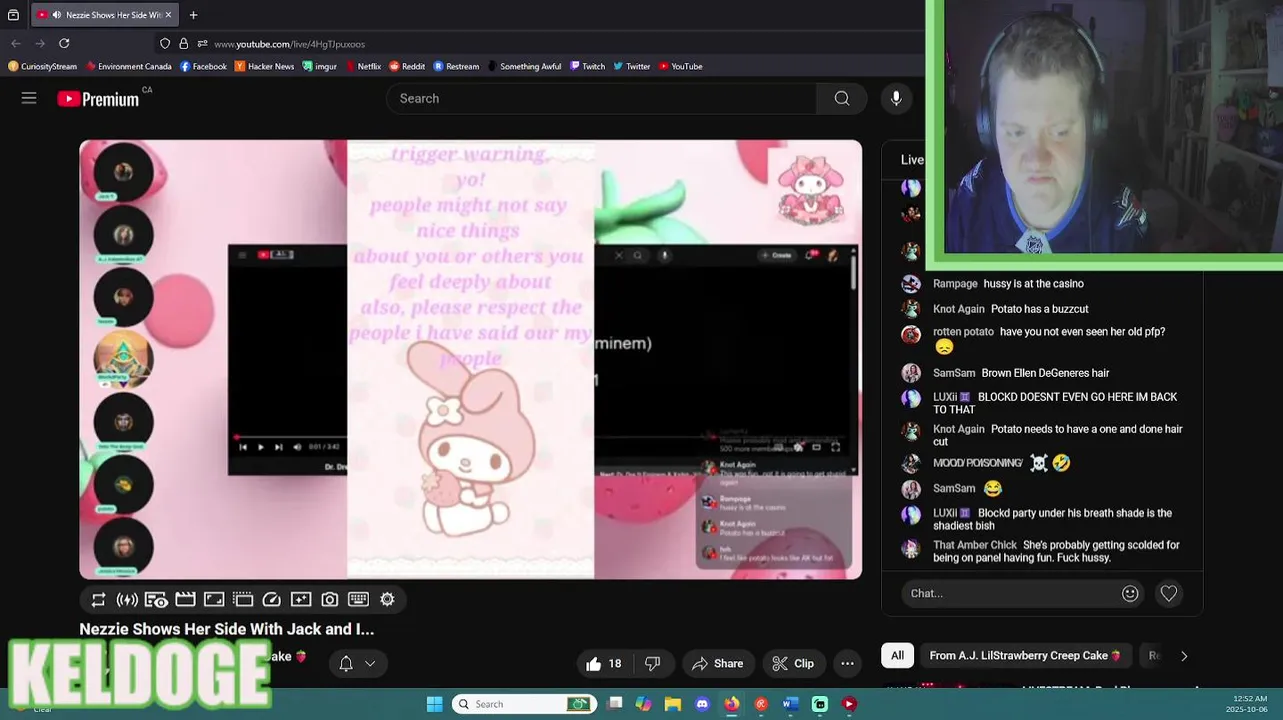
Task: Click the video filters sparkle icon
Action: (301, 599)
